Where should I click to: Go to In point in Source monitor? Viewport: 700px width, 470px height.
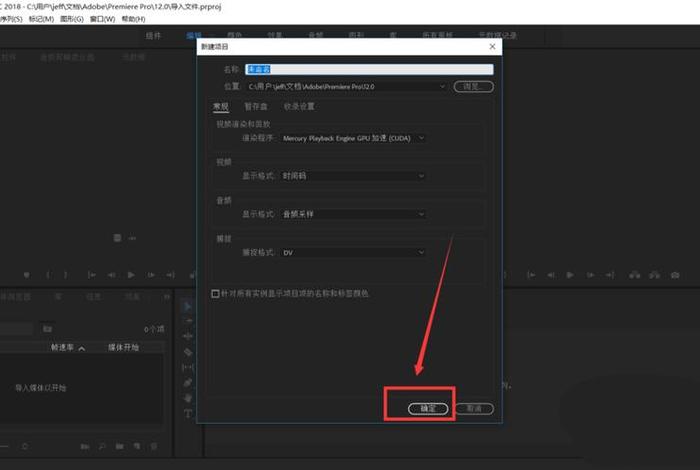pyautogui.click(x=92, y=275)
